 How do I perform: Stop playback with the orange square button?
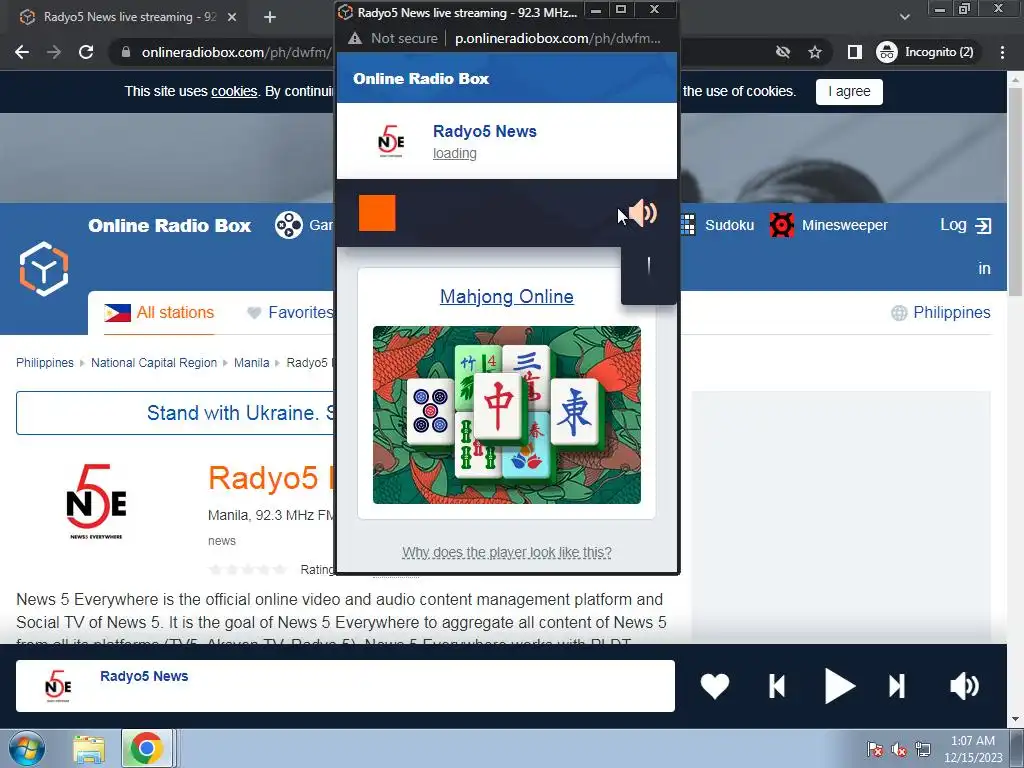coord(377,213)
